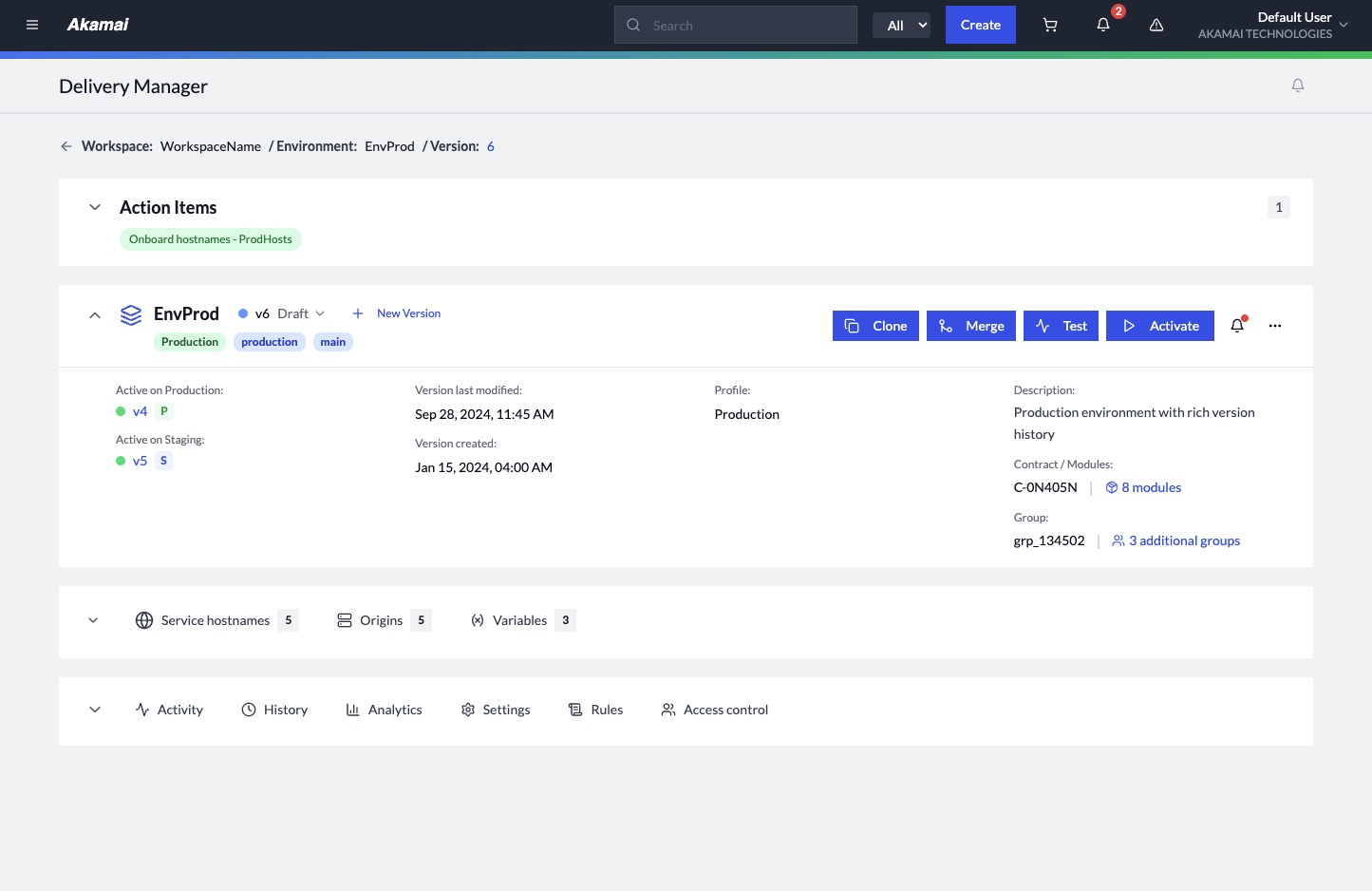The width and height of the screenshot is (1372, 891).
Task: Open Onboard hostnames - ProdHosts action item
Action: 211,239
